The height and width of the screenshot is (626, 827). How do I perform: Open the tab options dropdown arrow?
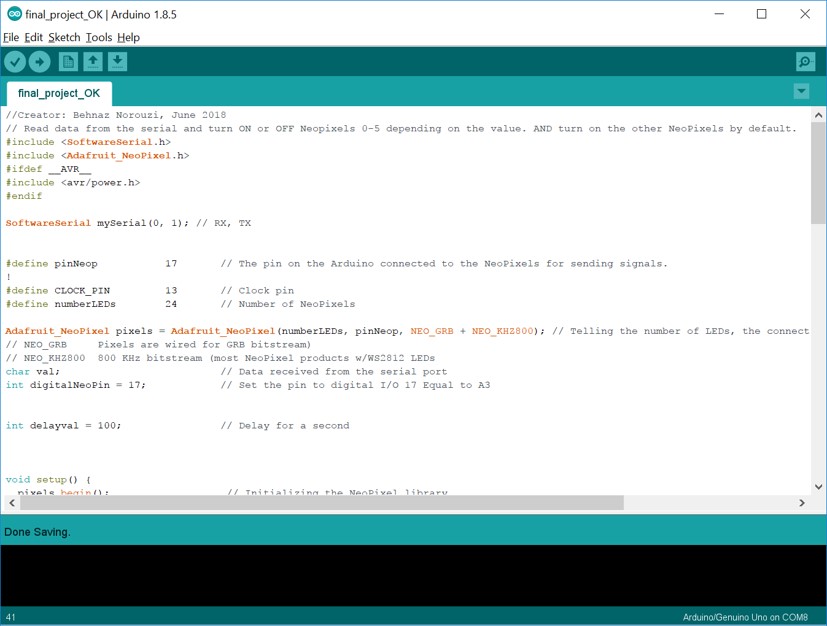[801, 91]
